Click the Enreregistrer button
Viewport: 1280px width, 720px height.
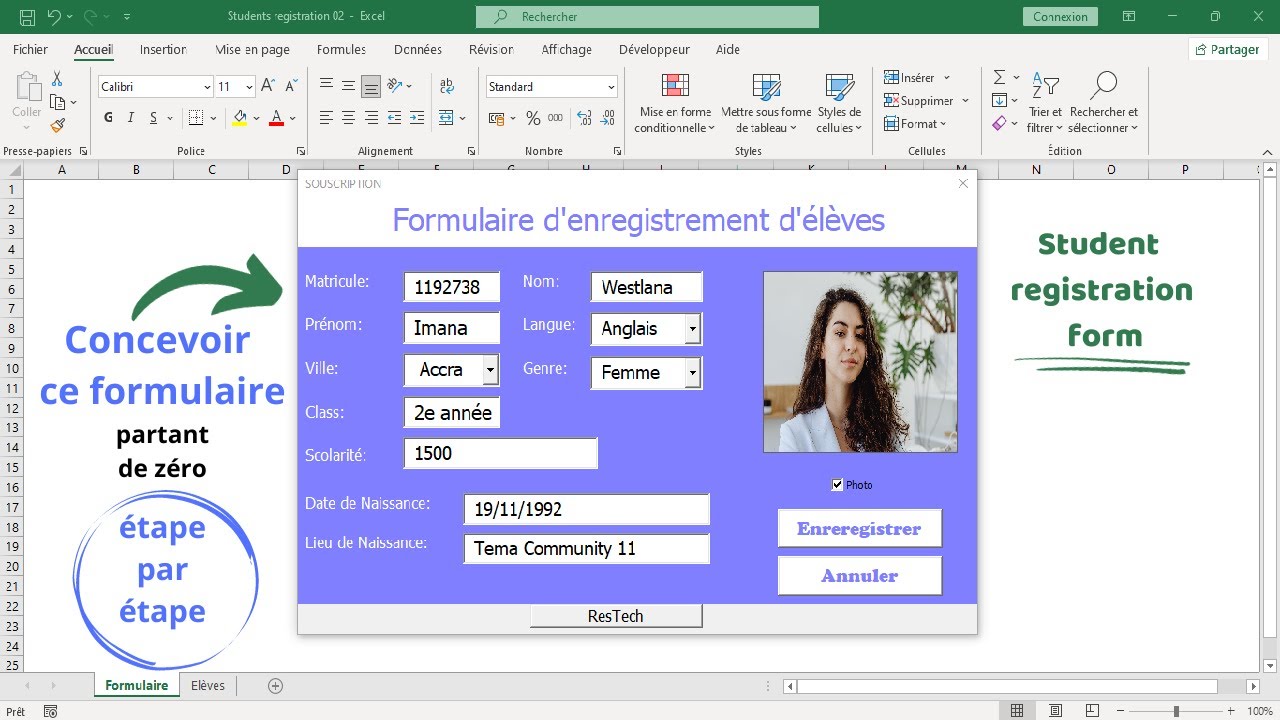click(859, 529)
